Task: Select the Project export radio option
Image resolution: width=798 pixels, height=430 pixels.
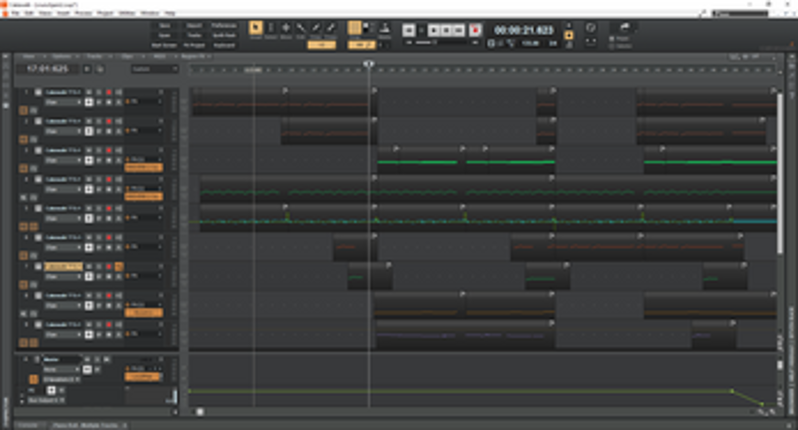Action: pos(612,39)
